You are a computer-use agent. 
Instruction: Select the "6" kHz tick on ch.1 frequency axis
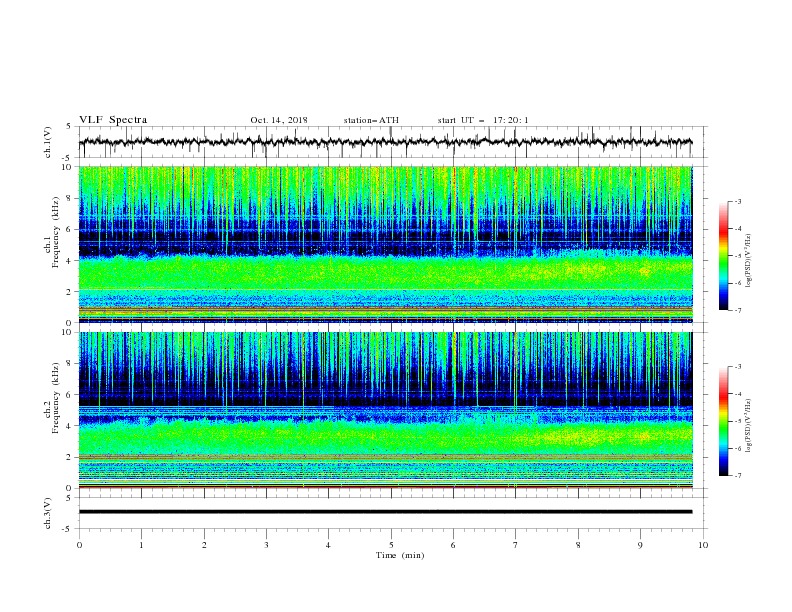click(x=70, y=229)
